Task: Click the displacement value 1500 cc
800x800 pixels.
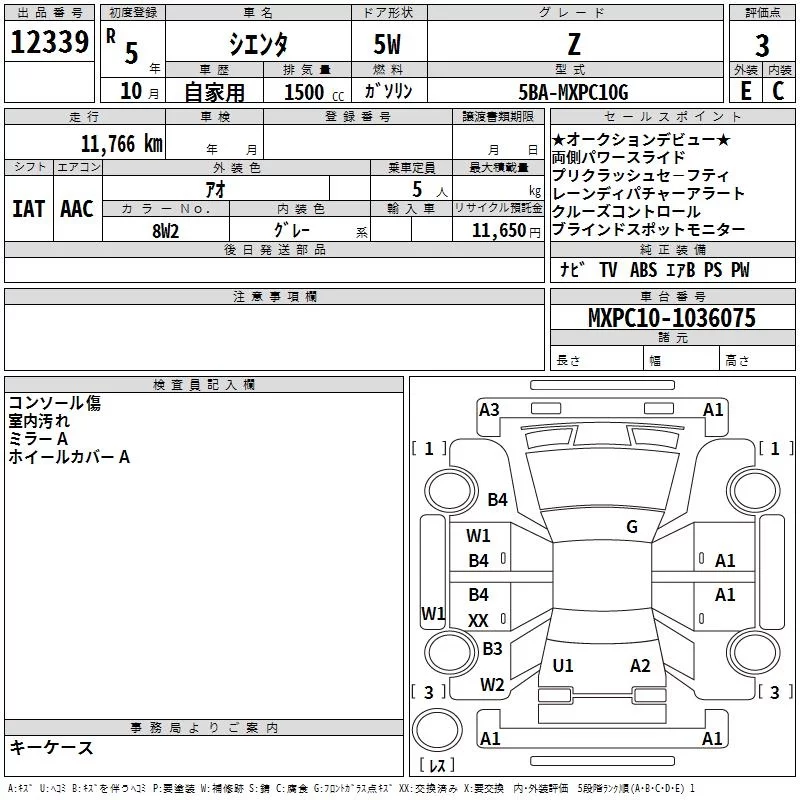Action: coord(314,93)
